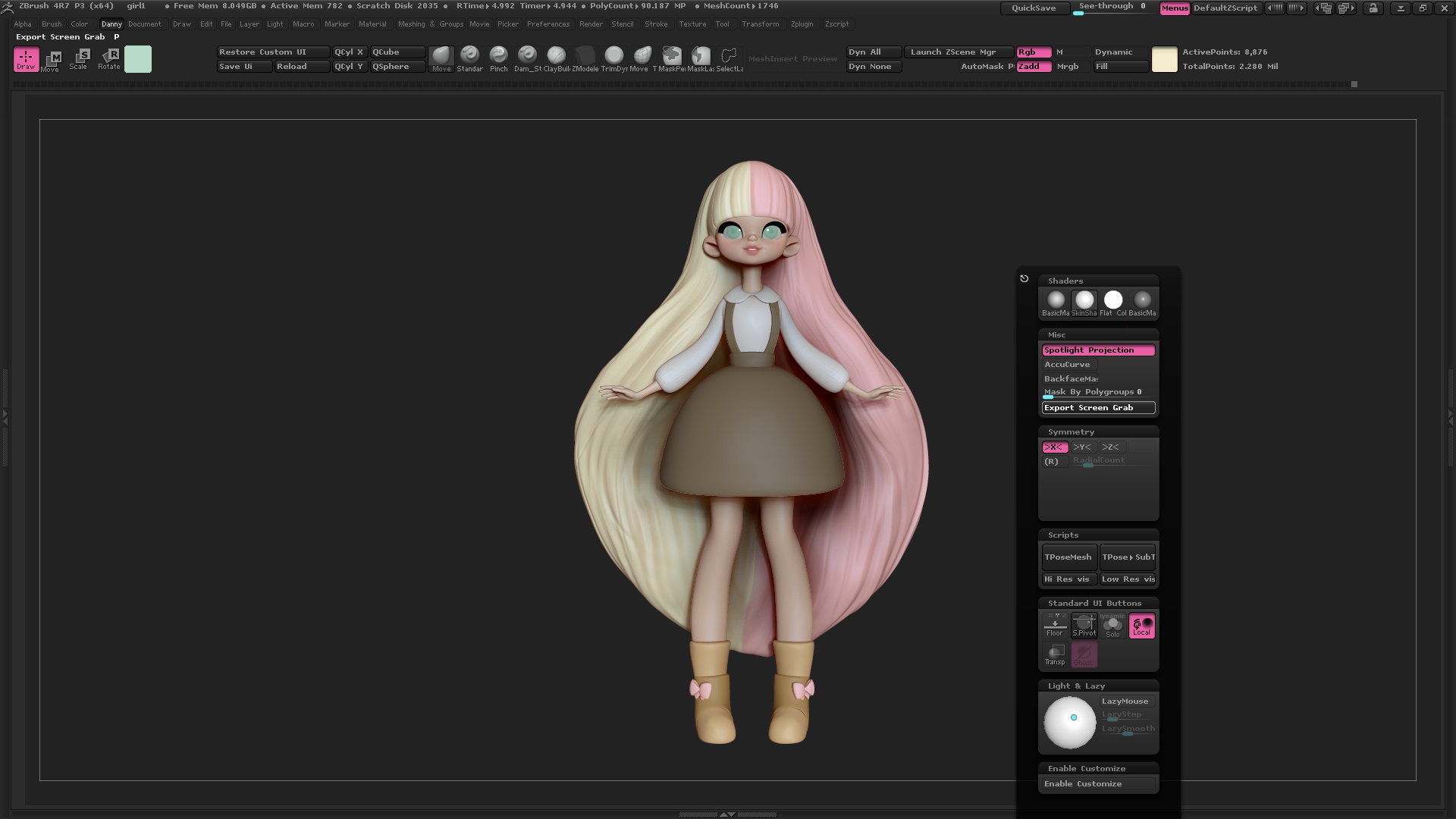Toggle Local symmetry button

click(x=1141, y=626)
